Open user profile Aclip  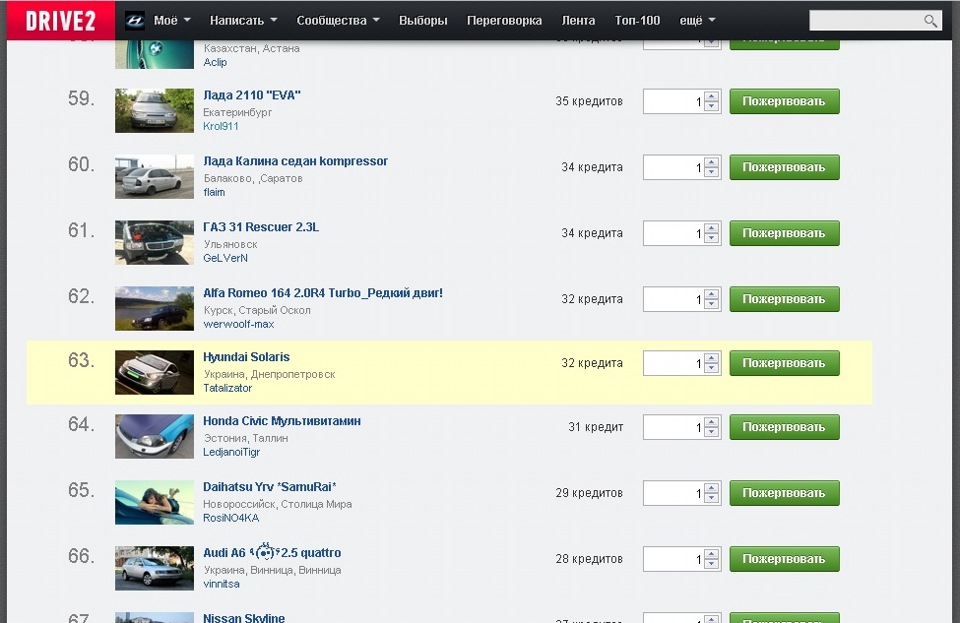pos(215,62)
